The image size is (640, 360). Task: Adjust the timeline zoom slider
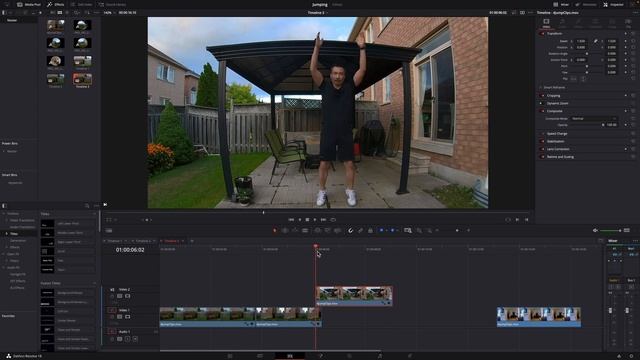[x=457, y=231]
